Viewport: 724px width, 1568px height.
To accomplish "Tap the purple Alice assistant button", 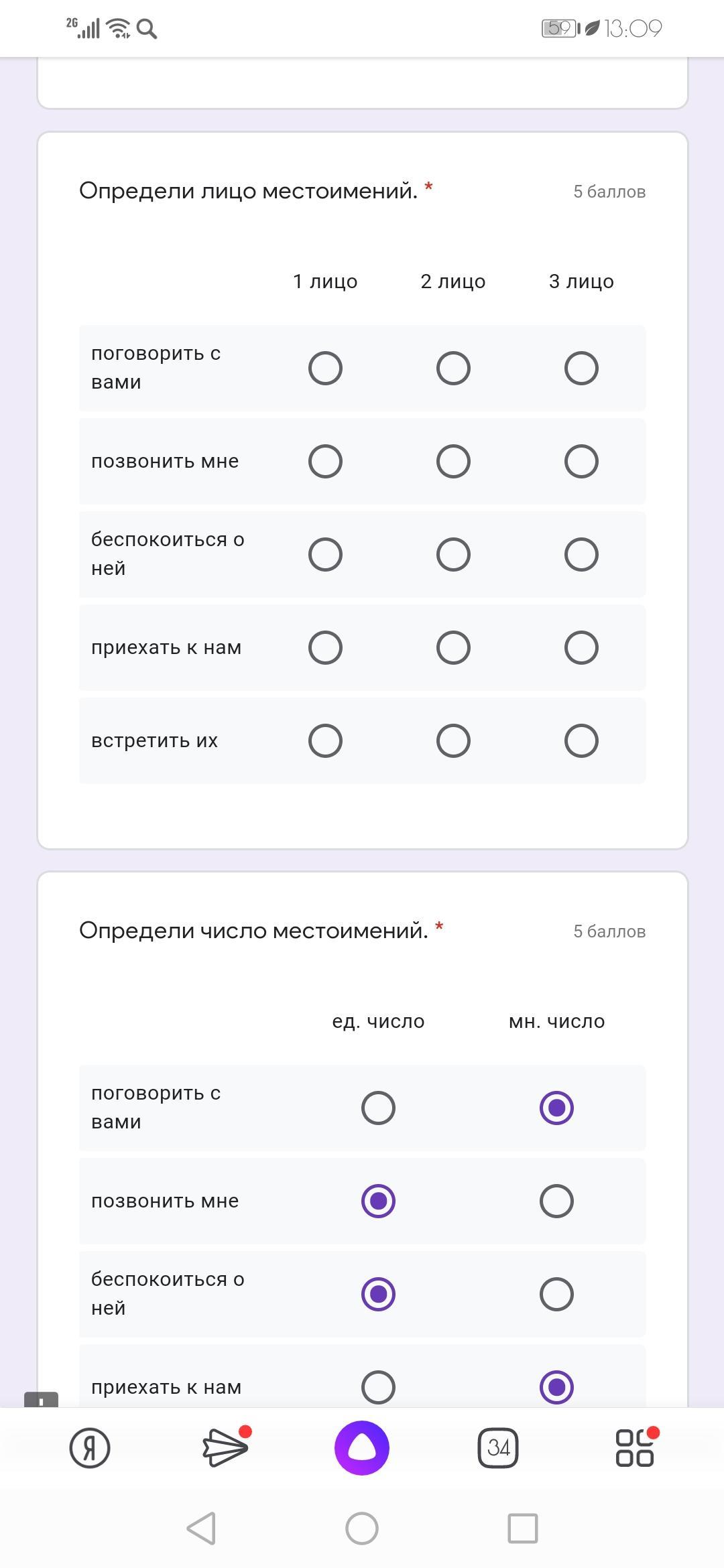I will [362, 1447].
